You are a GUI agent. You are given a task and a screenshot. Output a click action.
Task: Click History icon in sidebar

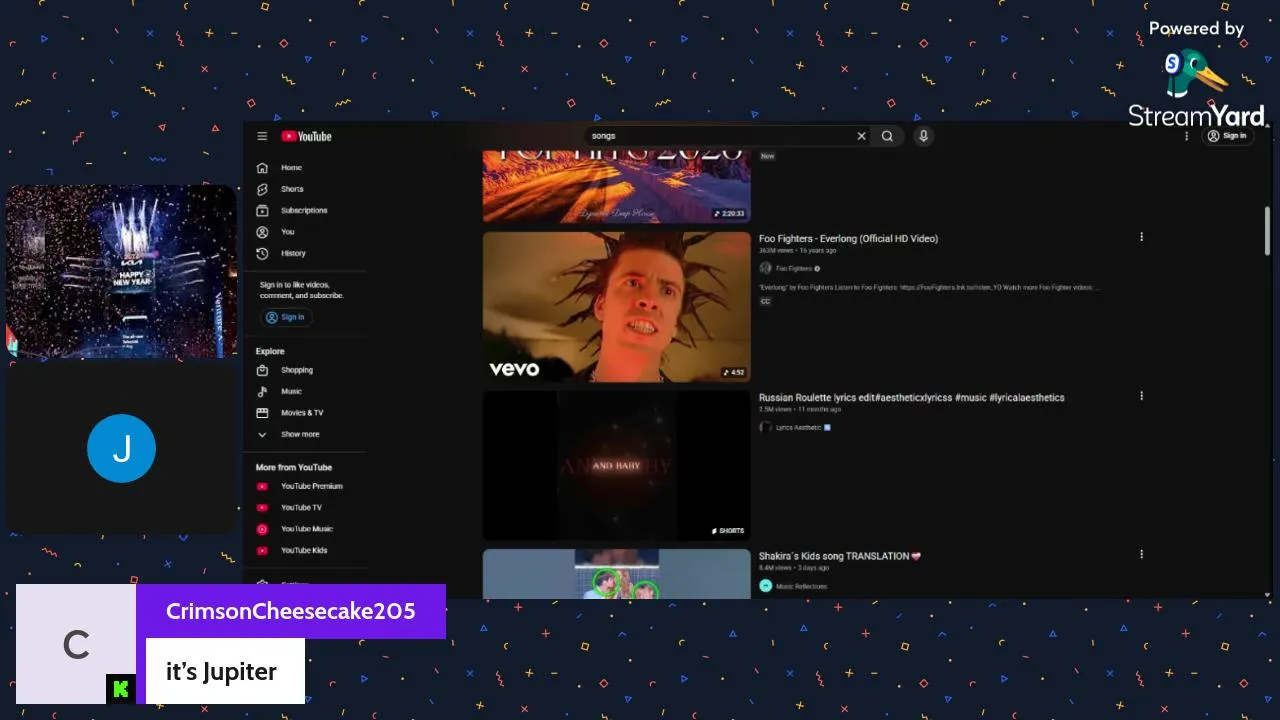[262, 254]
